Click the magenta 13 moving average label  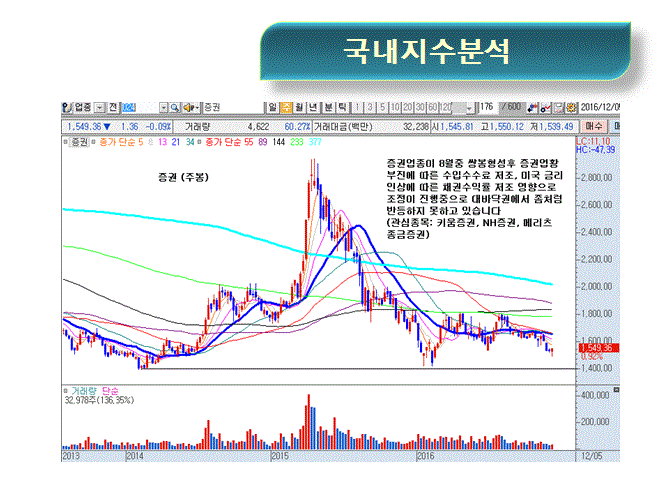[162, 142]
